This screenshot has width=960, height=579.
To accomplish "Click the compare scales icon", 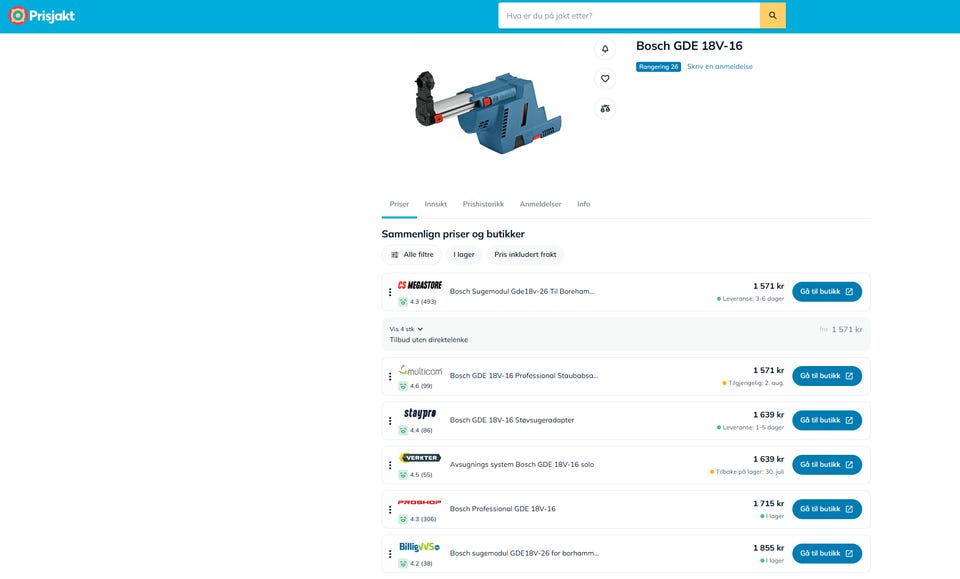I will coord(605,108).
